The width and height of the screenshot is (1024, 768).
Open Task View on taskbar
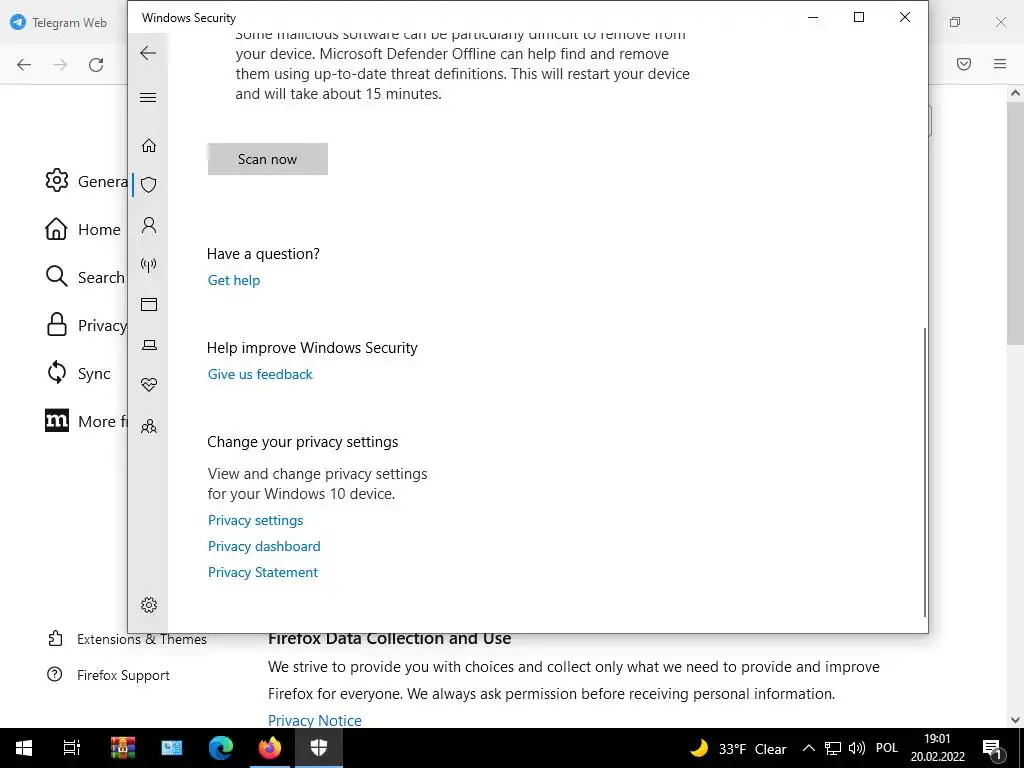click(72, 748)
